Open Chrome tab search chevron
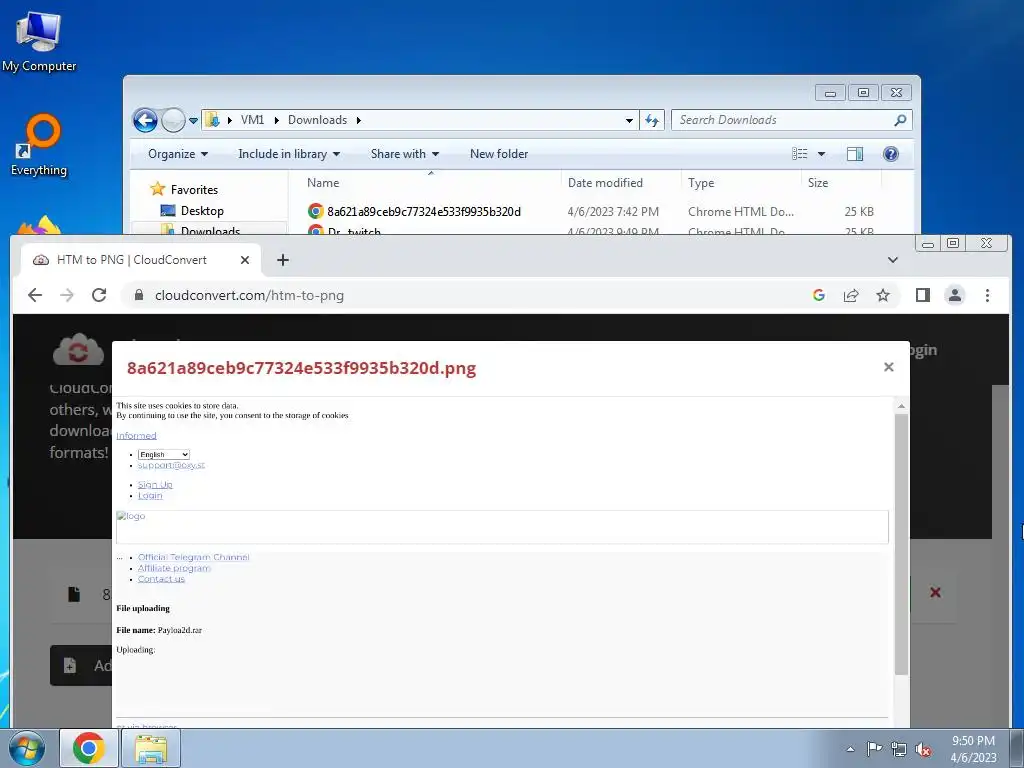Screen dimensions: 1024x768 pos(893,260)
